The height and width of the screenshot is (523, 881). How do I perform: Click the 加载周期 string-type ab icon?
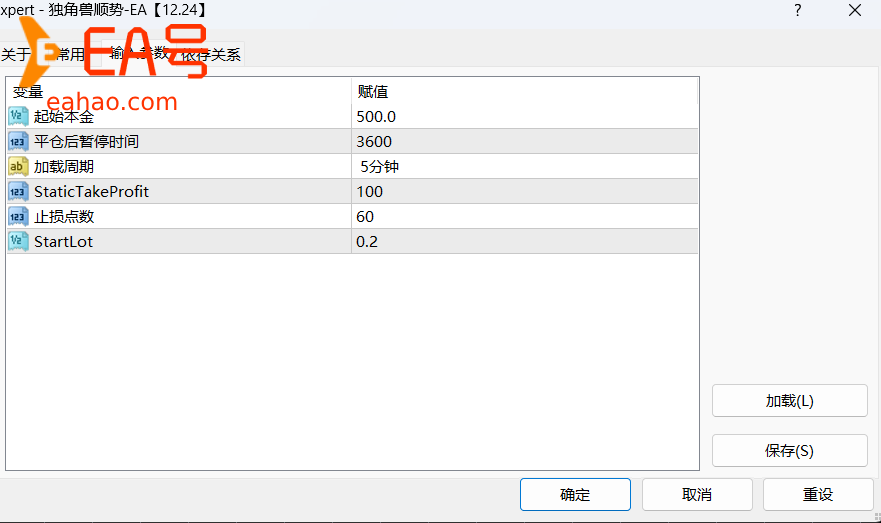coord(18,166)
